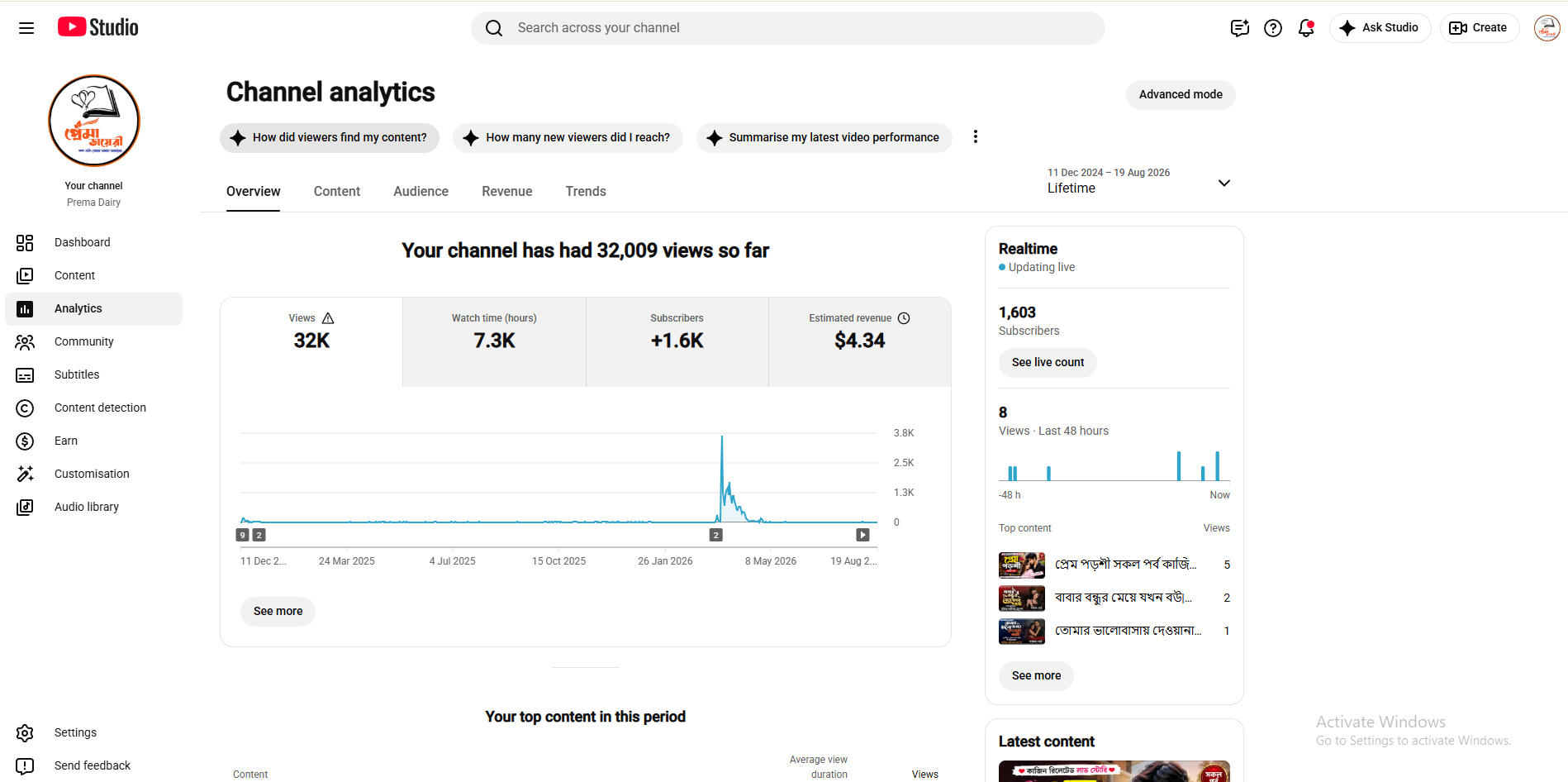Select 'How many new viewers did I reach?' prompt

pyautogui.click(x=568, y=137)
